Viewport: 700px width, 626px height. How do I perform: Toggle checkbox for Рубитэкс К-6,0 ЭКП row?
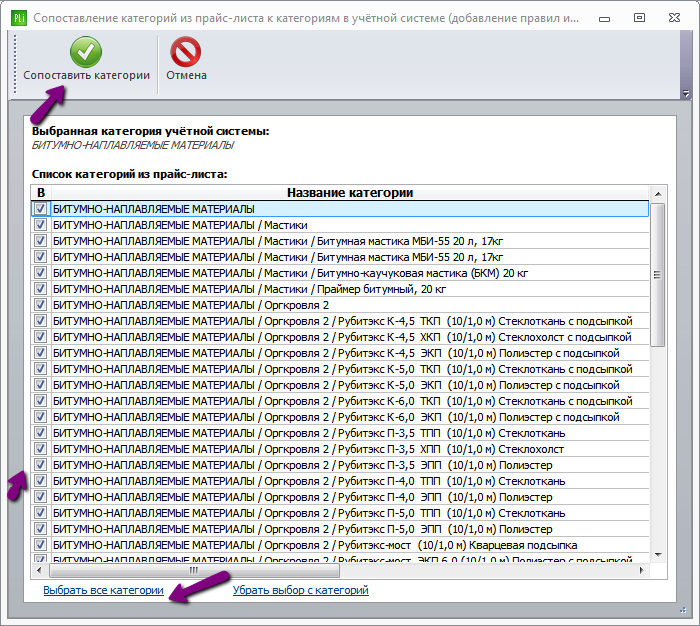(40, 417)
